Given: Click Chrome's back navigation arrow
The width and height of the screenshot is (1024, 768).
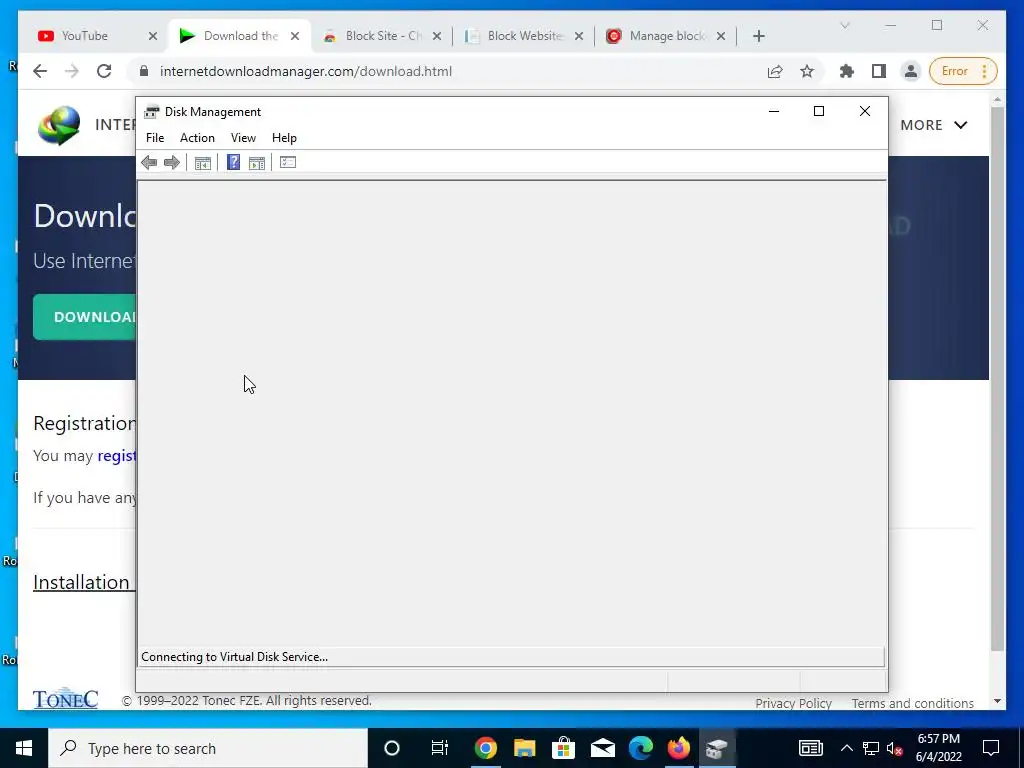Looking at the screenshot, I should point(40,71).
